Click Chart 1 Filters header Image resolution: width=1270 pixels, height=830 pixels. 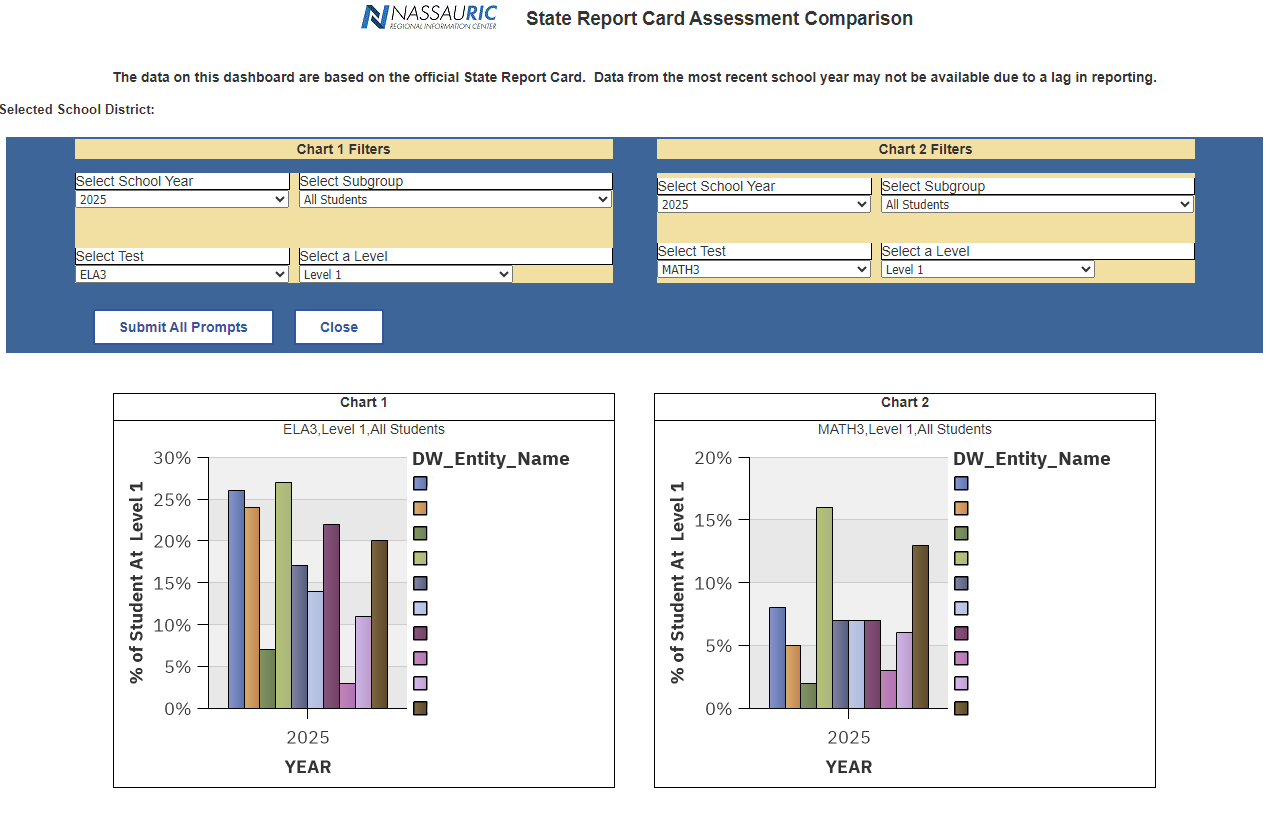[343, 149]
